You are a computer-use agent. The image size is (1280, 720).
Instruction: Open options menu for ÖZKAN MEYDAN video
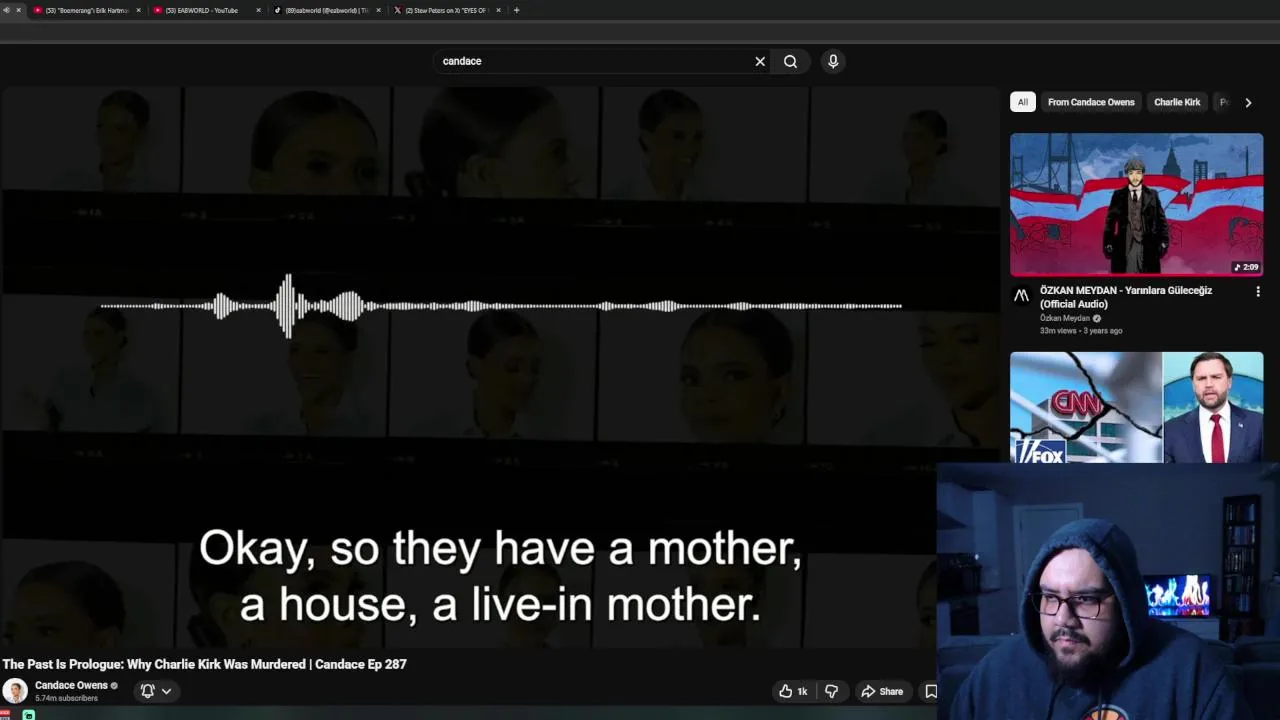(x=1258, y=292)
